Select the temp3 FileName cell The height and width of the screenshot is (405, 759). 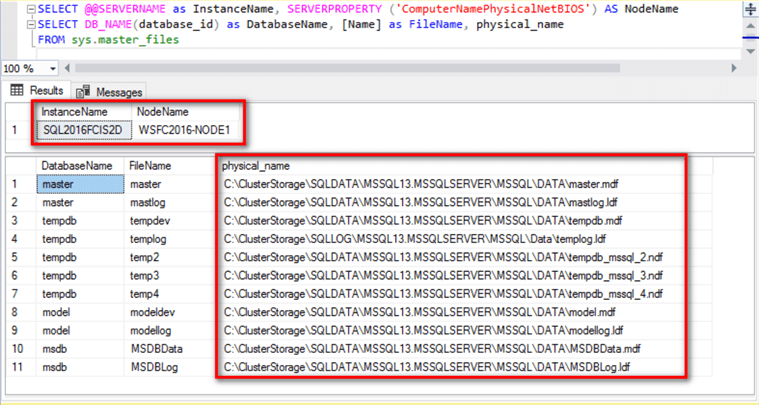tap(168, 276)
